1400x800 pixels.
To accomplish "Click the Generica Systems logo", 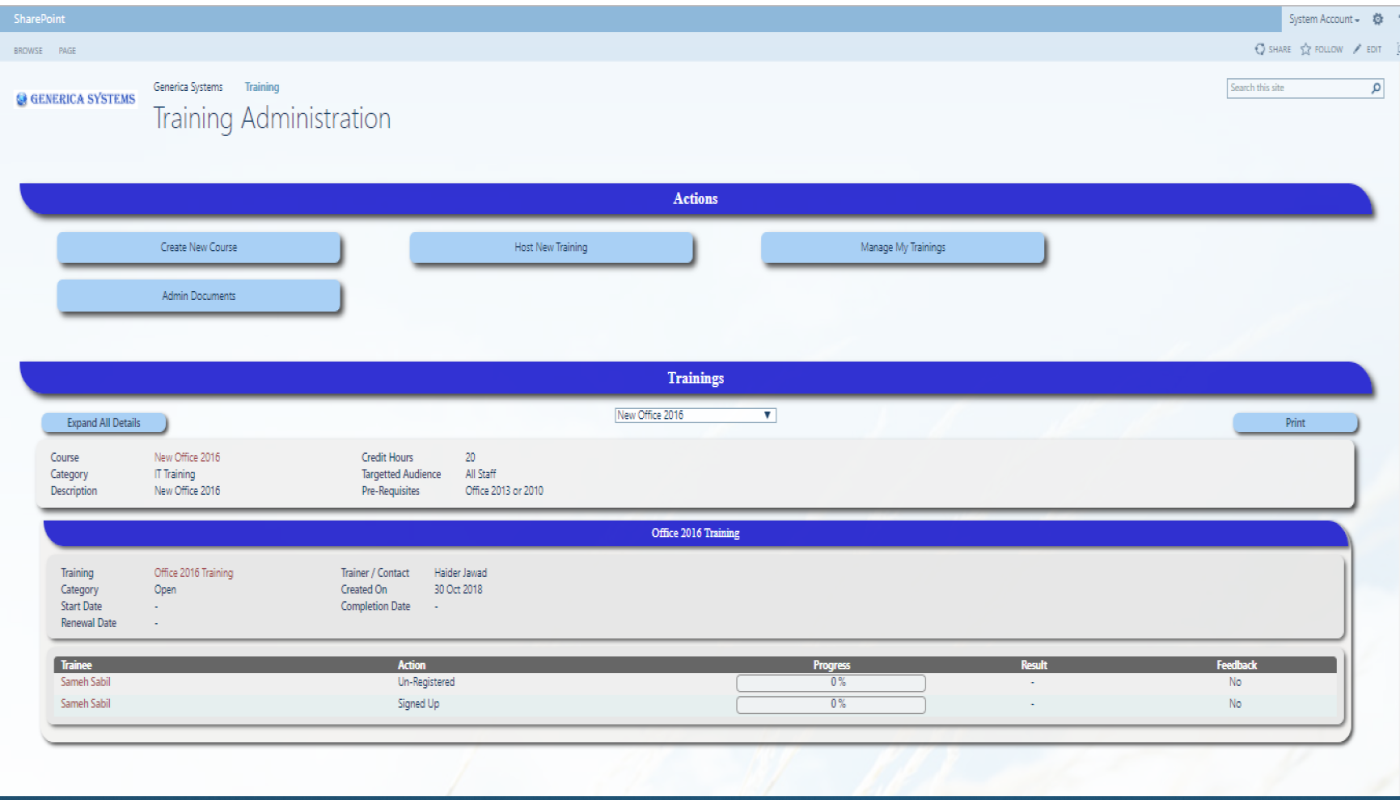I will pos(77,99).
